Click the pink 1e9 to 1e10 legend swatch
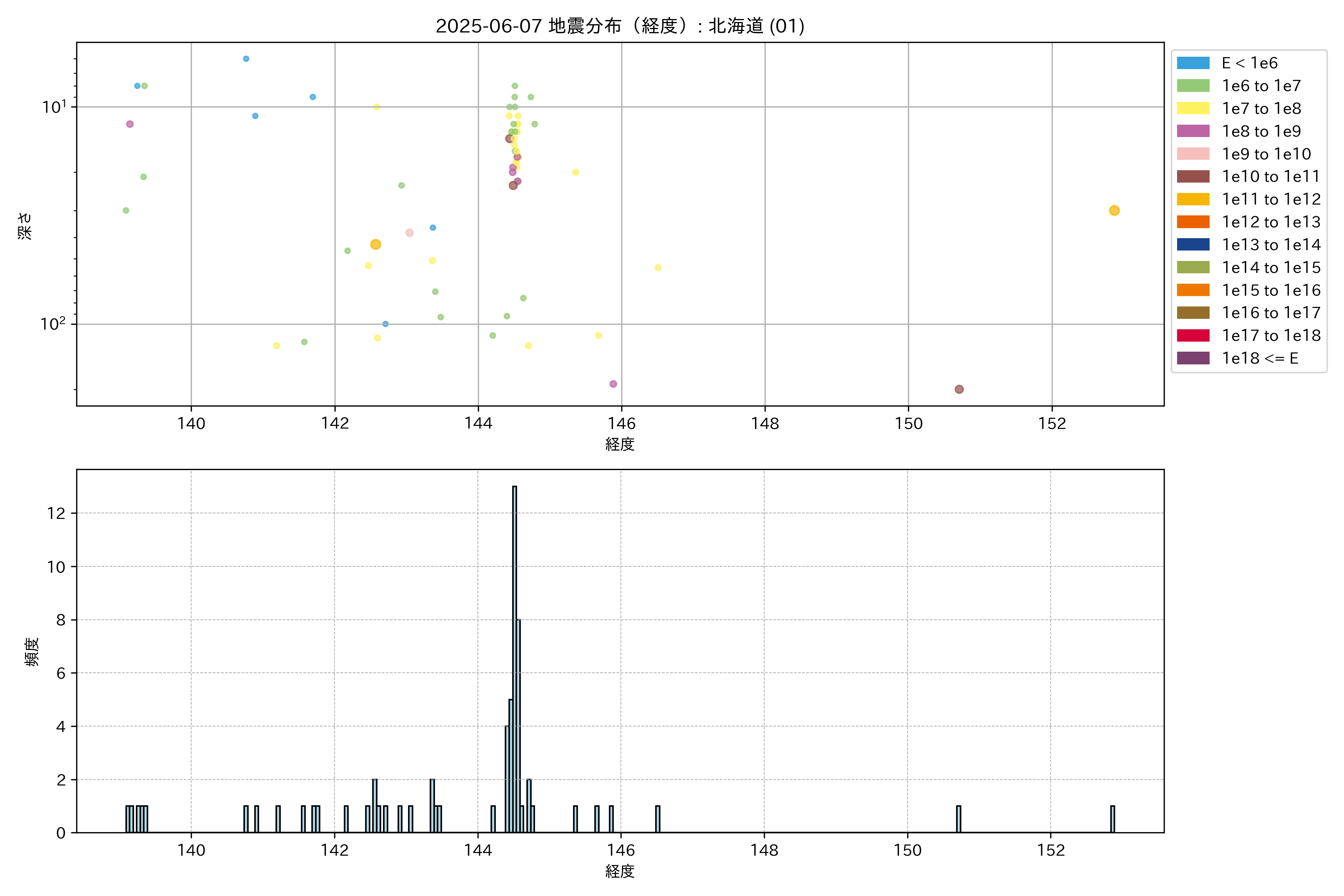This screenshot has height=896, width=1344. (1192, 154)
